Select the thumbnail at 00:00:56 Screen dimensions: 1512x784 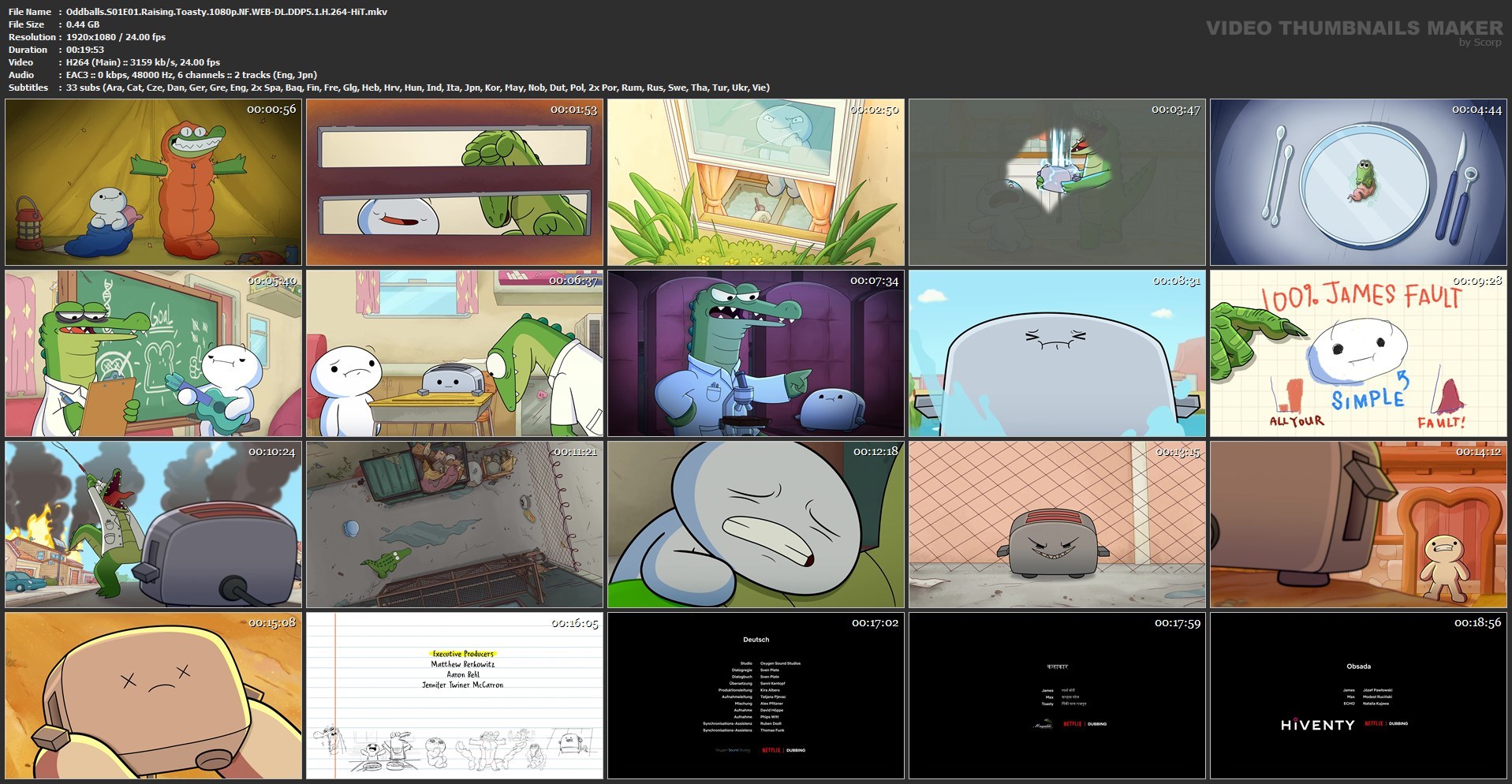click(x=154, y=182)
